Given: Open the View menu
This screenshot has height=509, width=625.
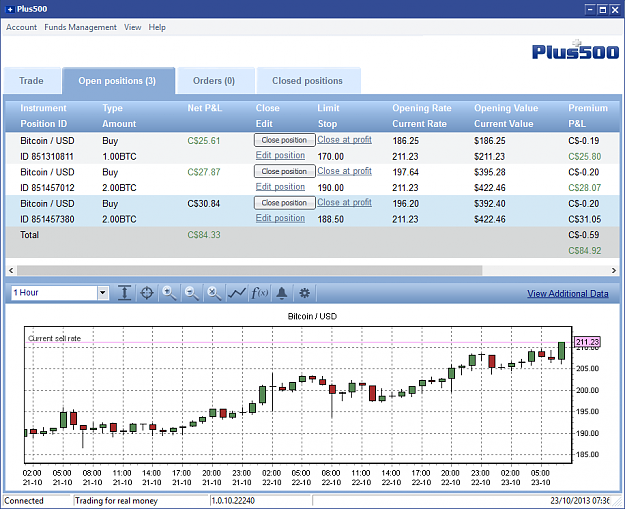Looking at the screenshot, I should pos(132,27).
